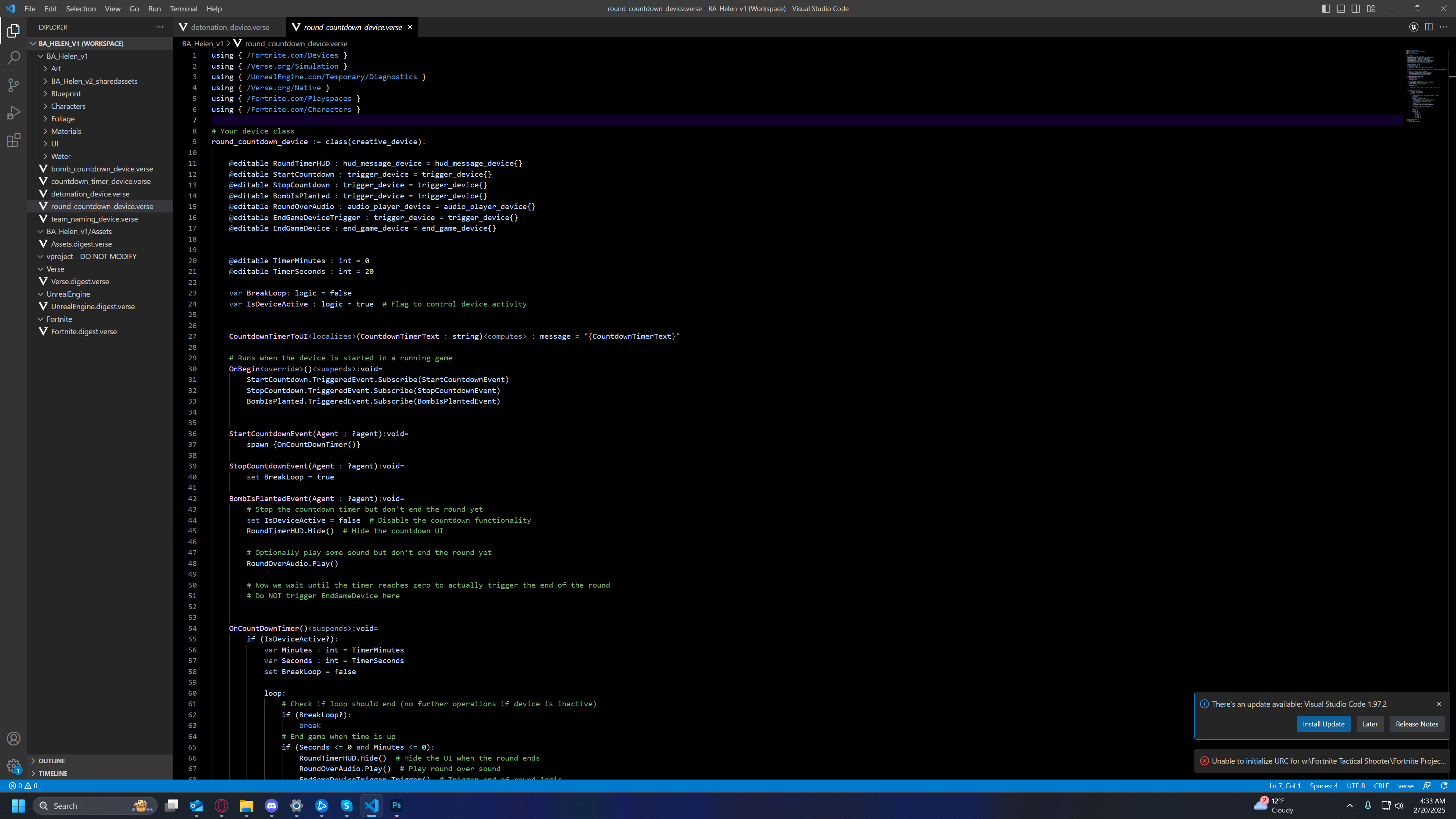Open notifications bell in status bar
1456x819 pixels.
point(1444,786)
